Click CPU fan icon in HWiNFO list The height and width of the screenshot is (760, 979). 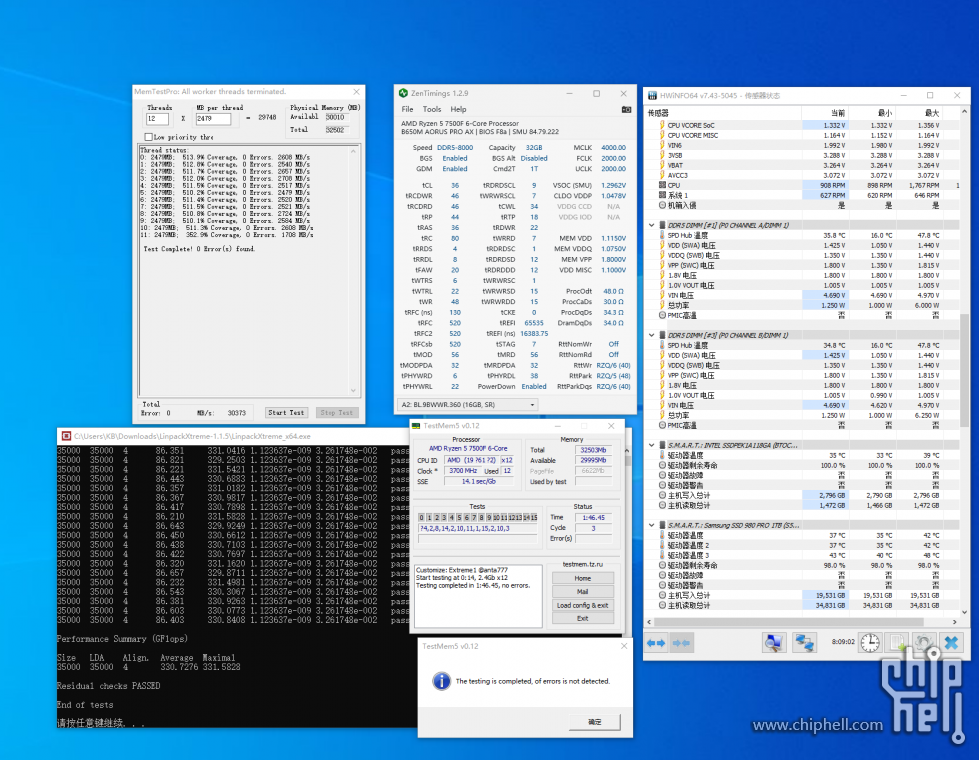[662, 185]
